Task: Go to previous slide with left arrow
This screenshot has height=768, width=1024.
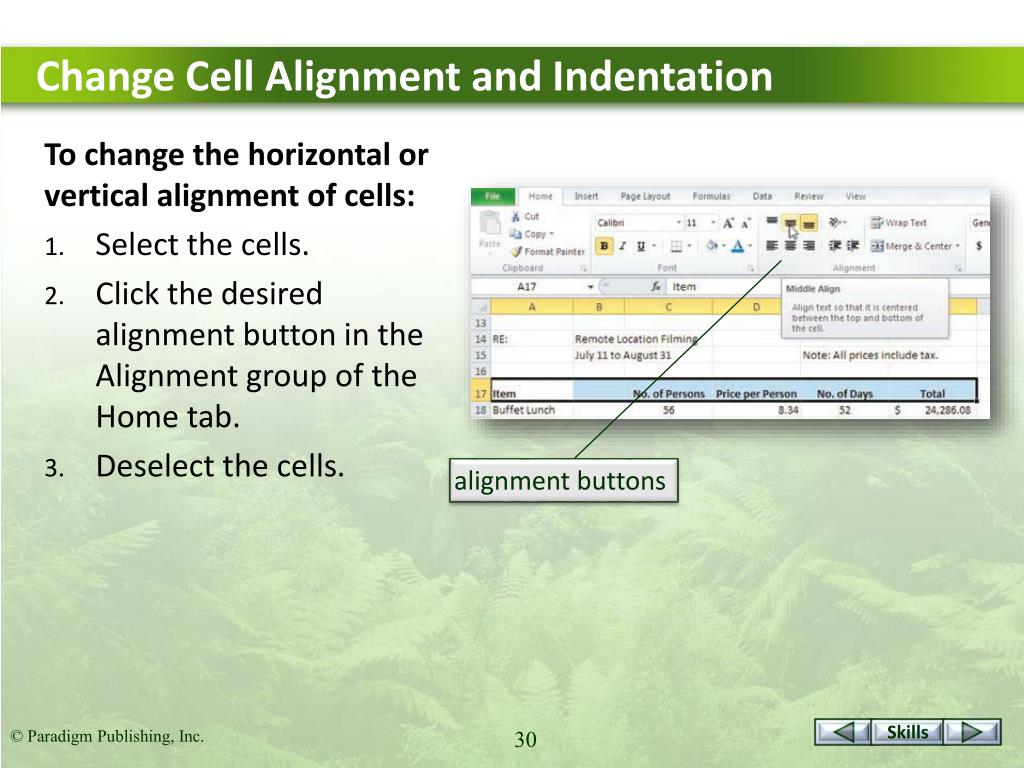Action: 842,732
